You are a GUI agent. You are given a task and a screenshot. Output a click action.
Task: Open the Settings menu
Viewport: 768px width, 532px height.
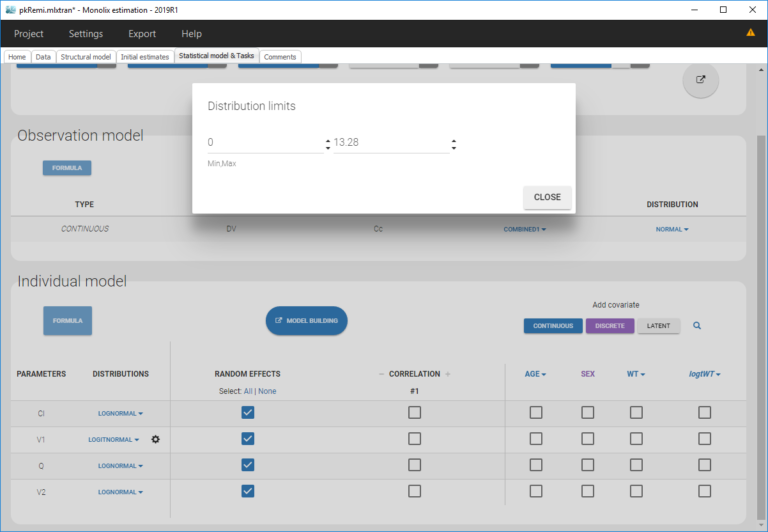[85, 34]
